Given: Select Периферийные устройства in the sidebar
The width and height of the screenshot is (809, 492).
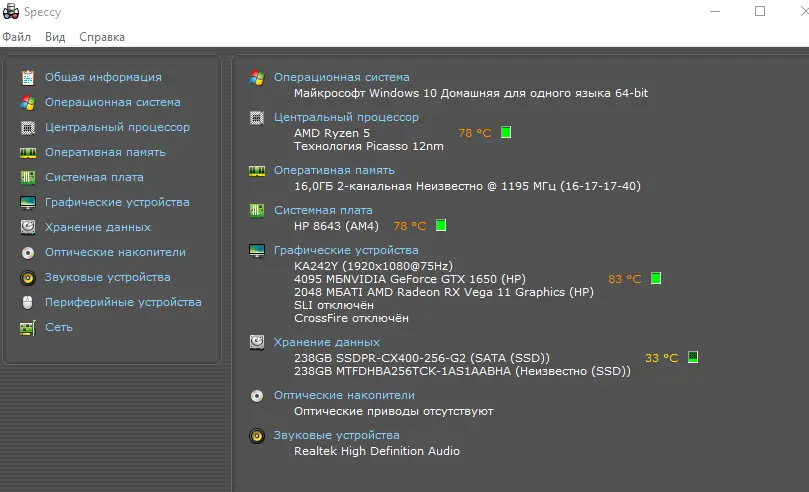Looking at the screenshot, I should [123, 302].
